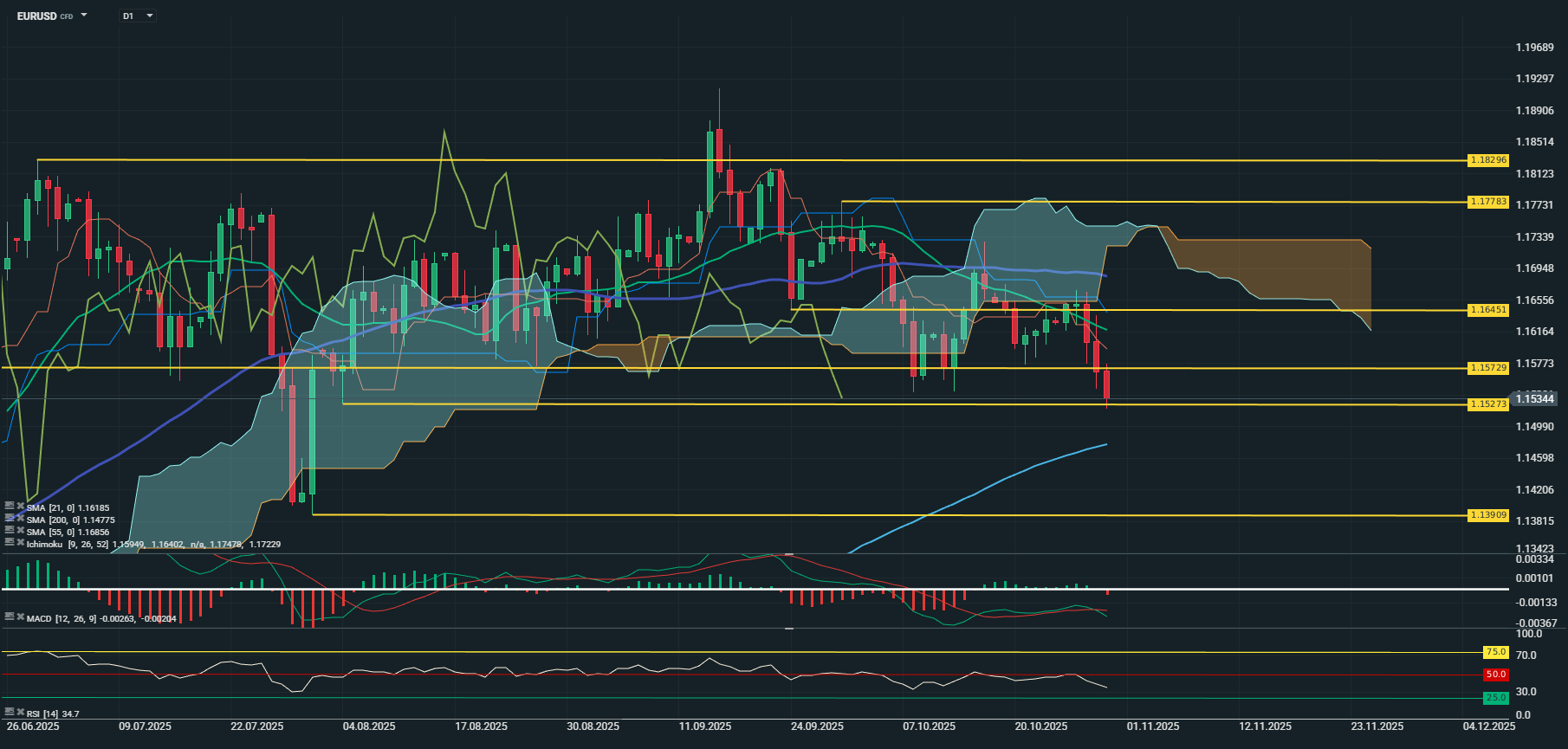Select the 1.18296 horizontal line label
This screenshot has height=749, width=1568.
click(x=1487, y=160)
